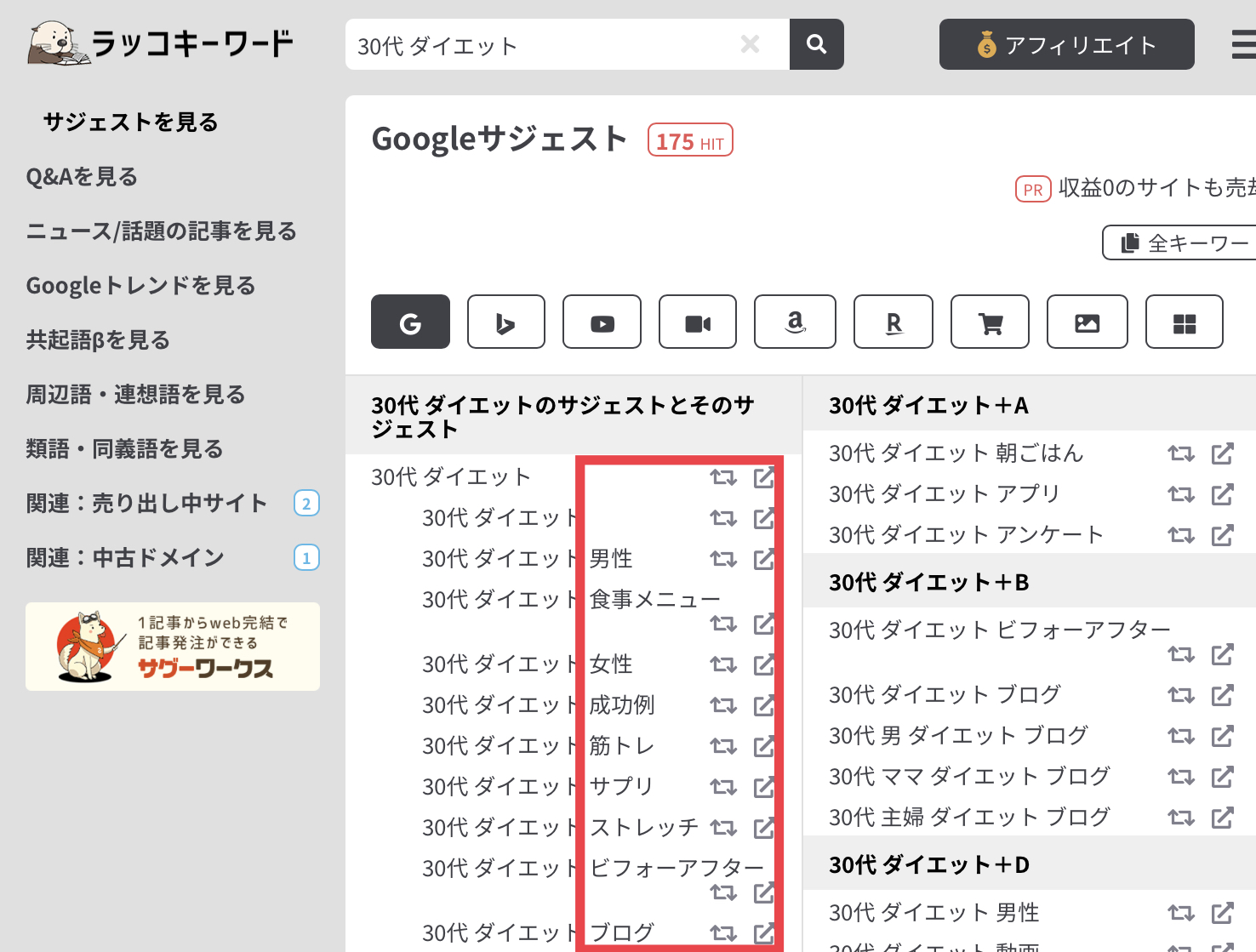1256x952 pixels.
Task: Click the external-link icon beside サプリ
Action: click(x=764, y=787)
